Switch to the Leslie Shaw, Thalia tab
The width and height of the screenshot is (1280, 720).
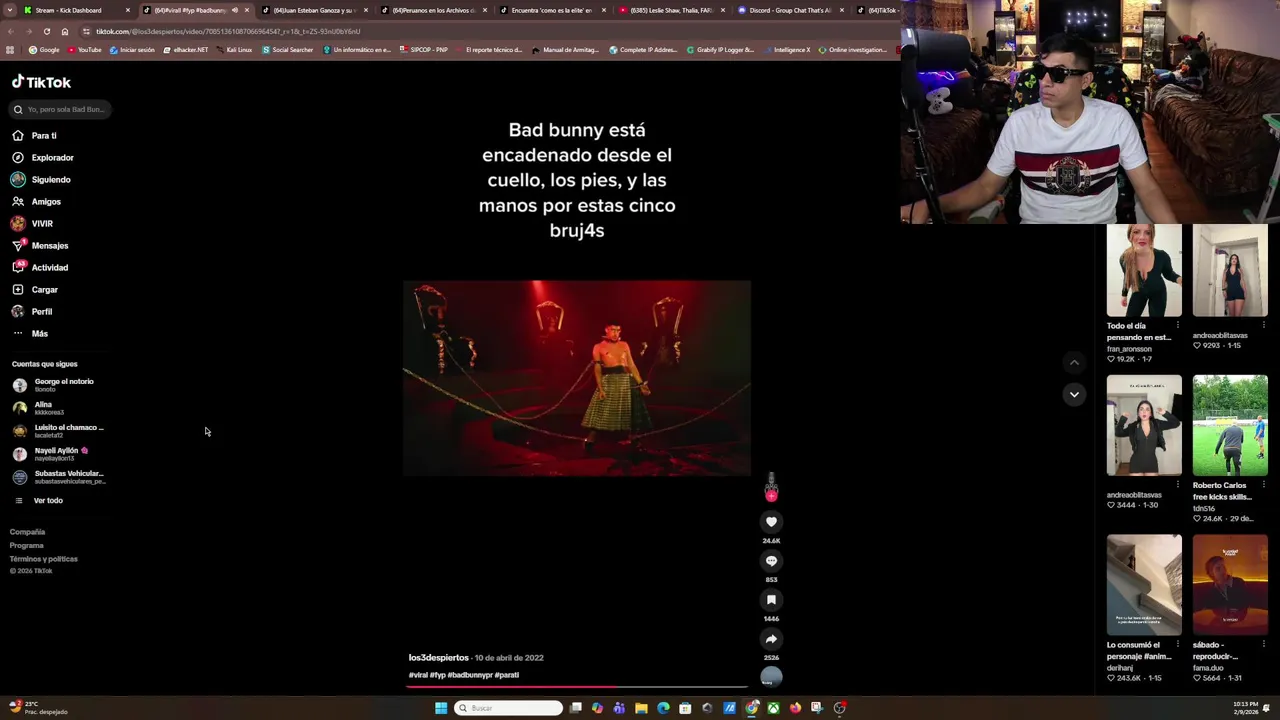click(671, 10)
